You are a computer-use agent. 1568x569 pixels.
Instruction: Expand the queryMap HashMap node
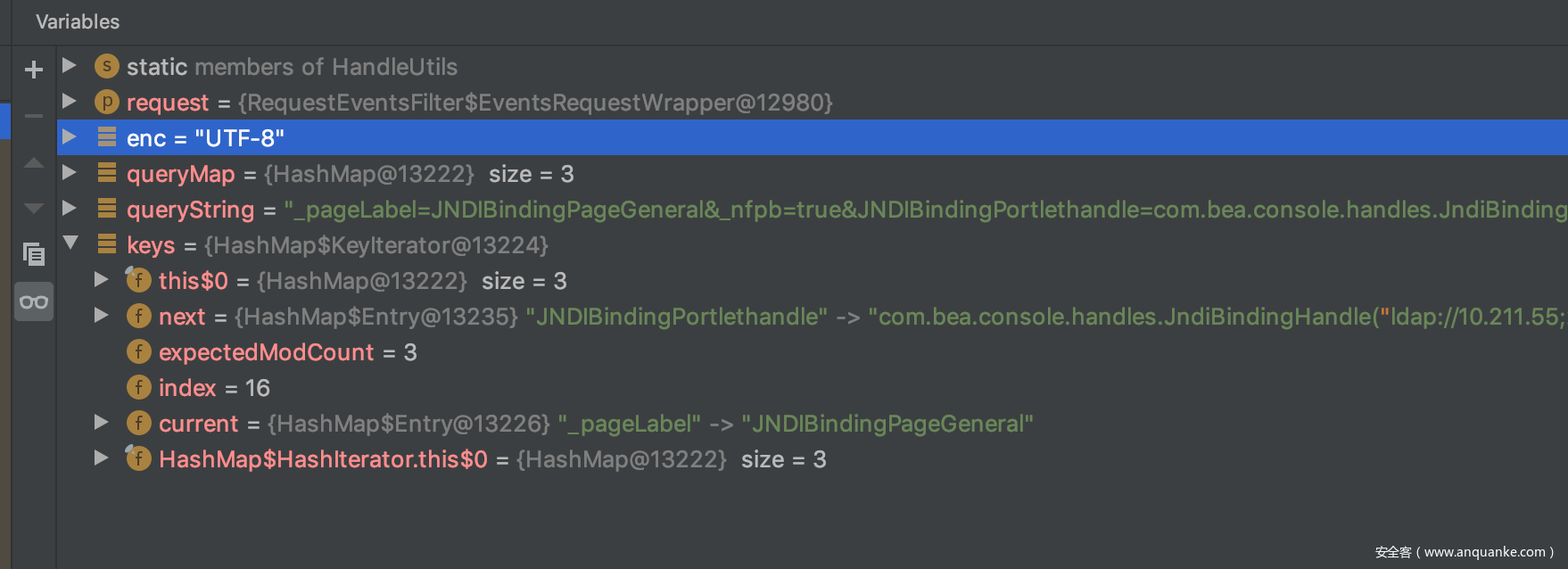point(69,173)
